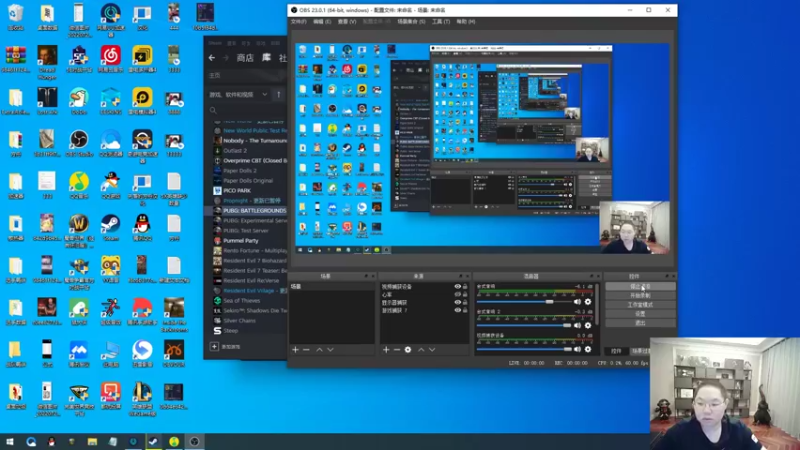Open the World of Warcraft desktop icon
The image size is (800, 450).
tap(79, 231)
